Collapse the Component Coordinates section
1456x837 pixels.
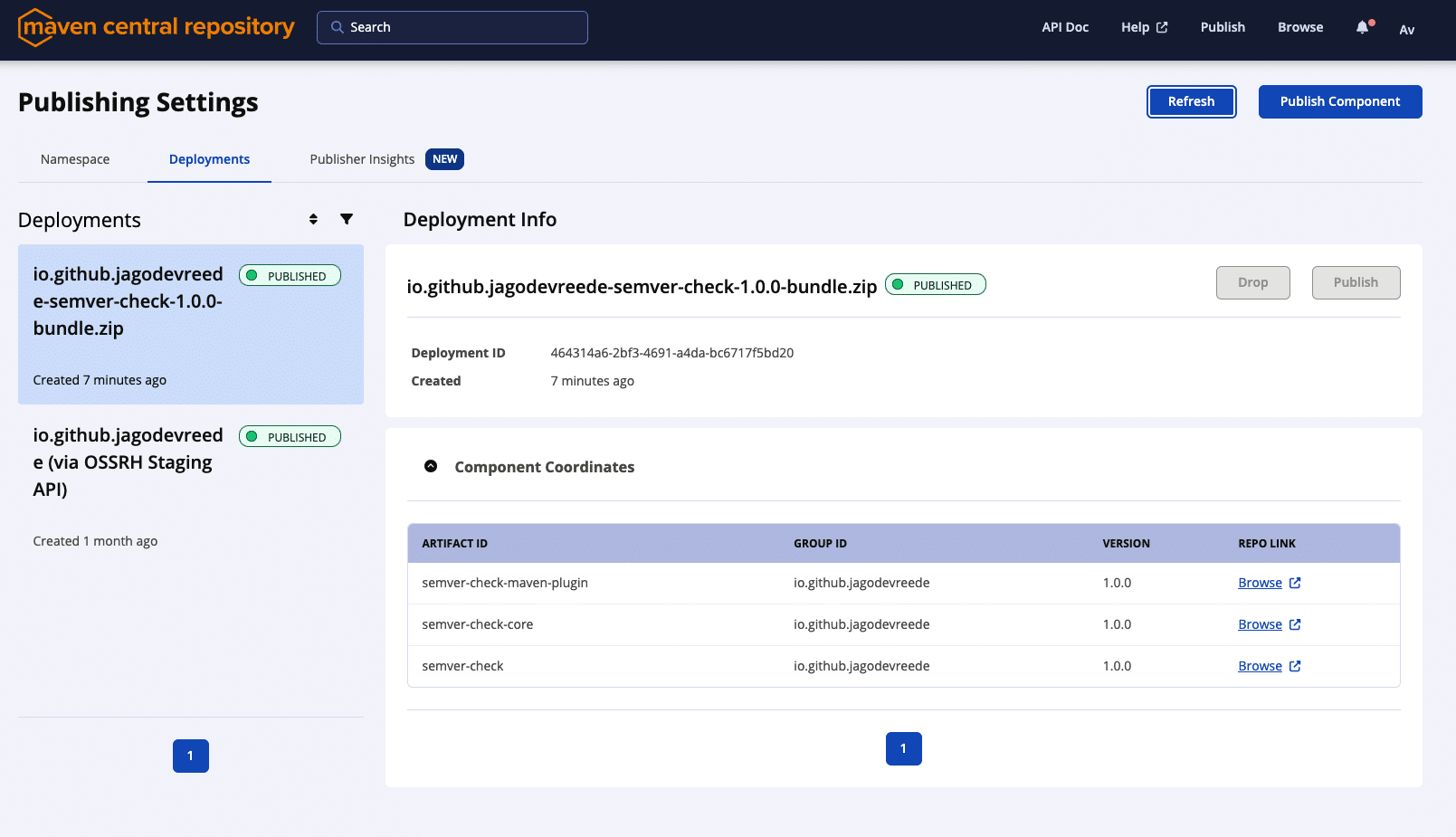[x=431, y=466]
